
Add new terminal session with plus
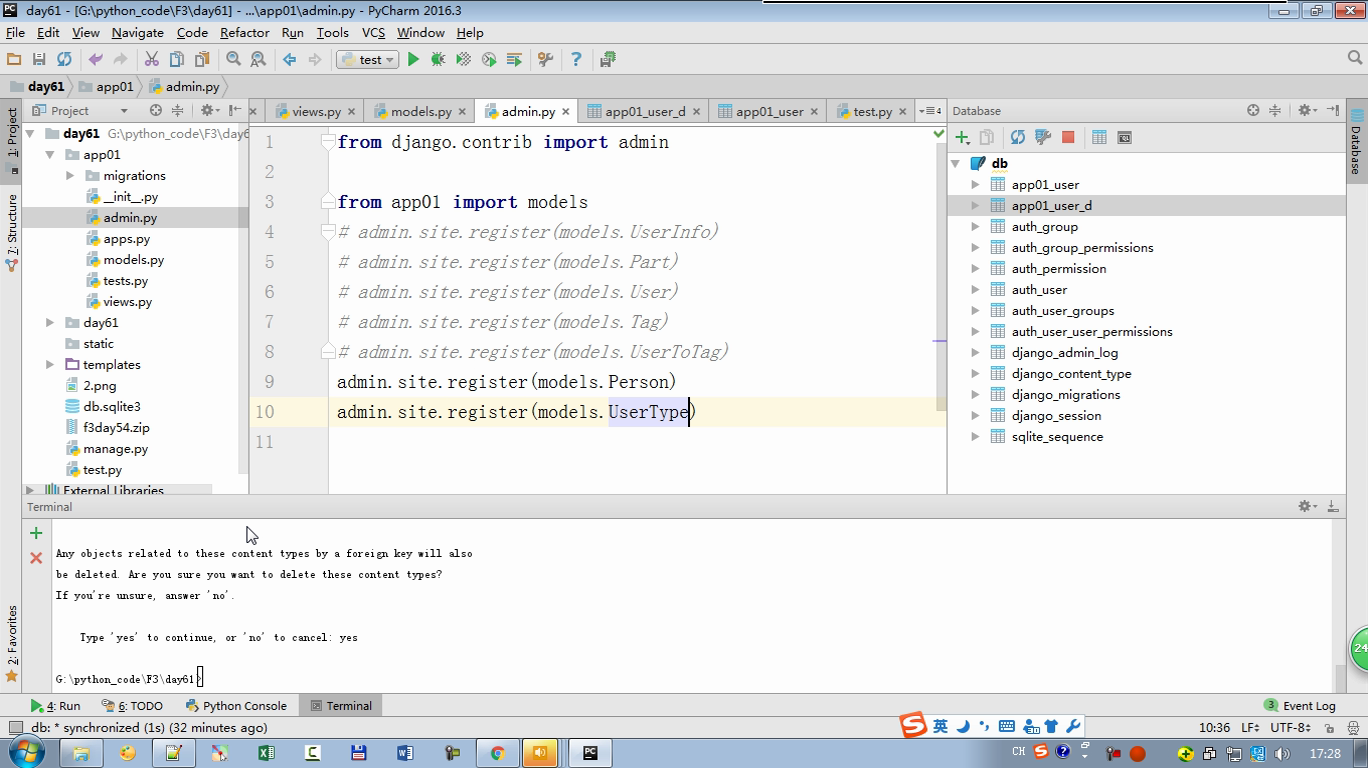(x=36, y=533)
